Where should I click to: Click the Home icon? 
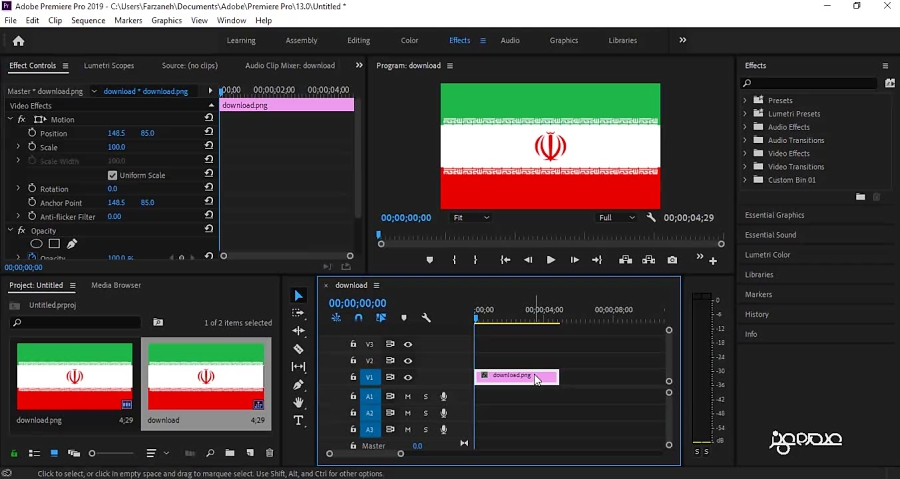pos(18,41)
